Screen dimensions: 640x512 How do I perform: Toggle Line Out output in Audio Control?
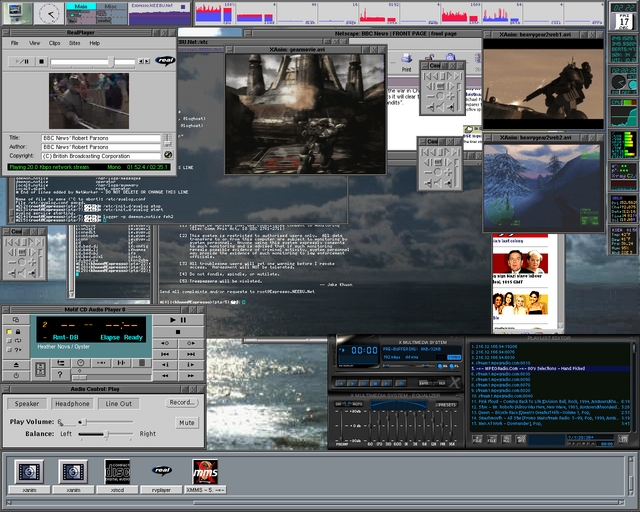118,404
